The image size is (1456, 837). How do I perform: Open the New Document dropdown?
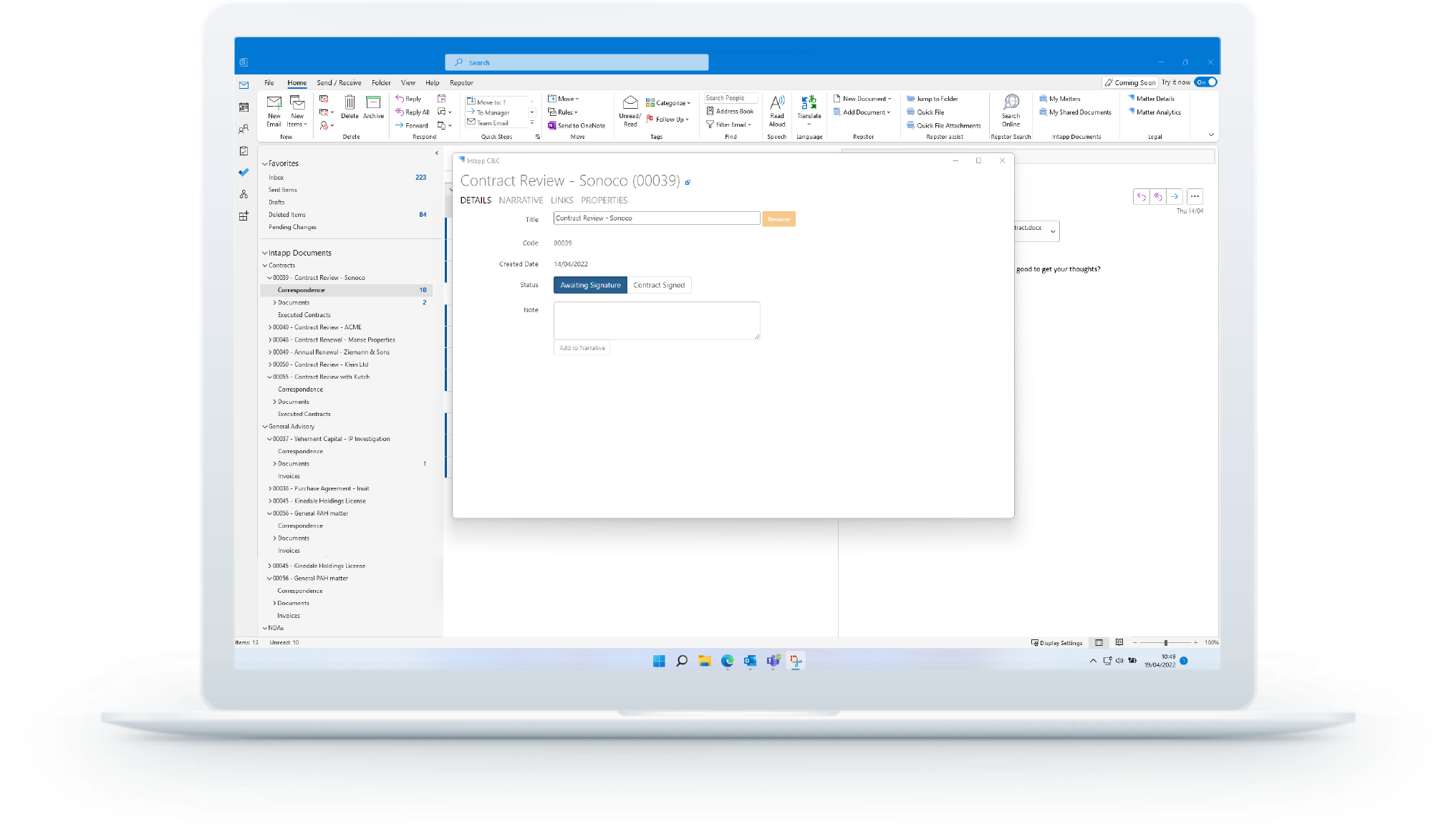(x=863, y=99)
